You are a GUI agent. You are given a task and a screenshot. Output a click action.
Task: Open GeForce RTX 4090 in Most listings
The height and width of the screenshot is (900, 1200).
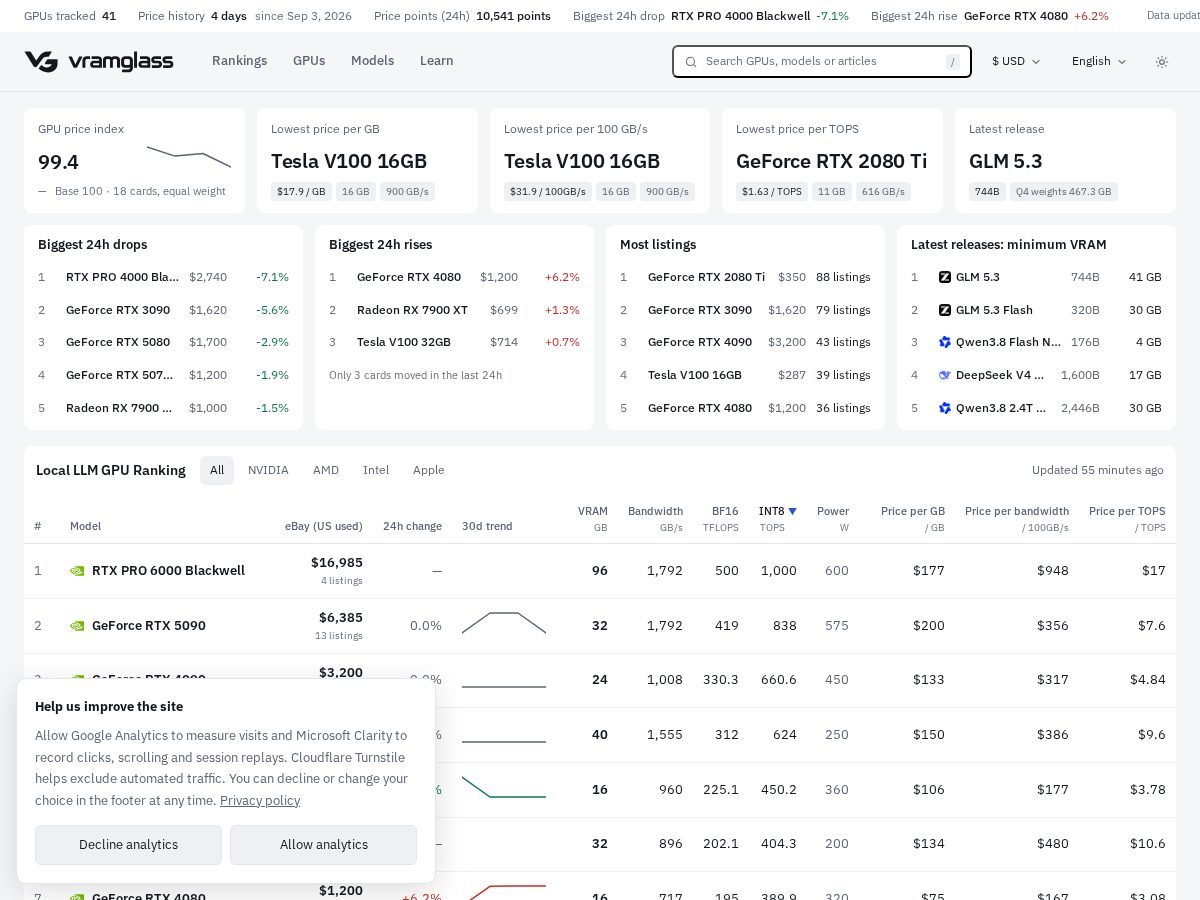(700, 342)
